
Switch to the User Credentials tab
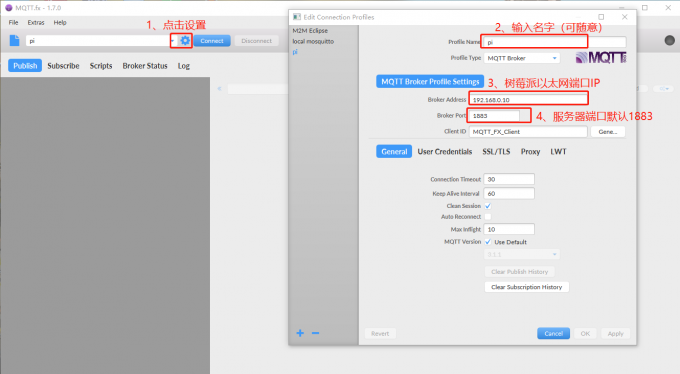click(x=445, y=151)
